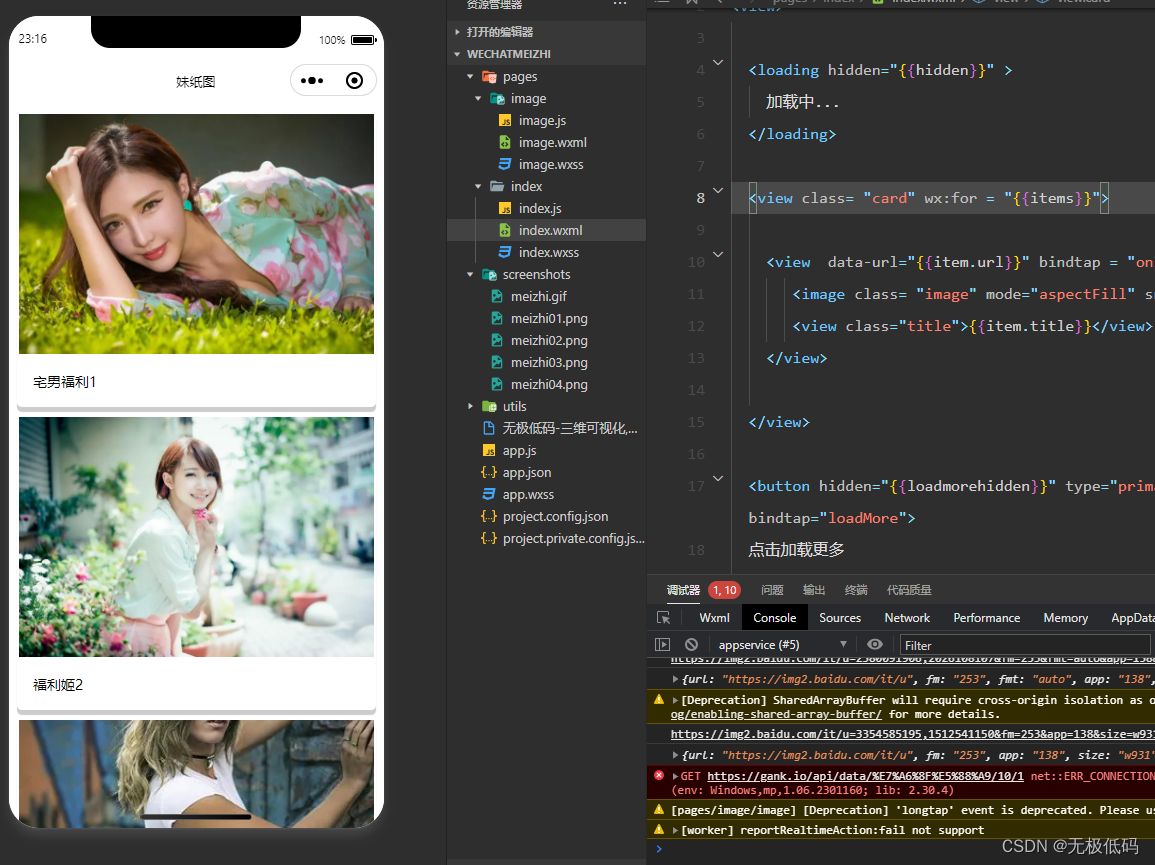Click the pages folder icon

click(489, 76)
